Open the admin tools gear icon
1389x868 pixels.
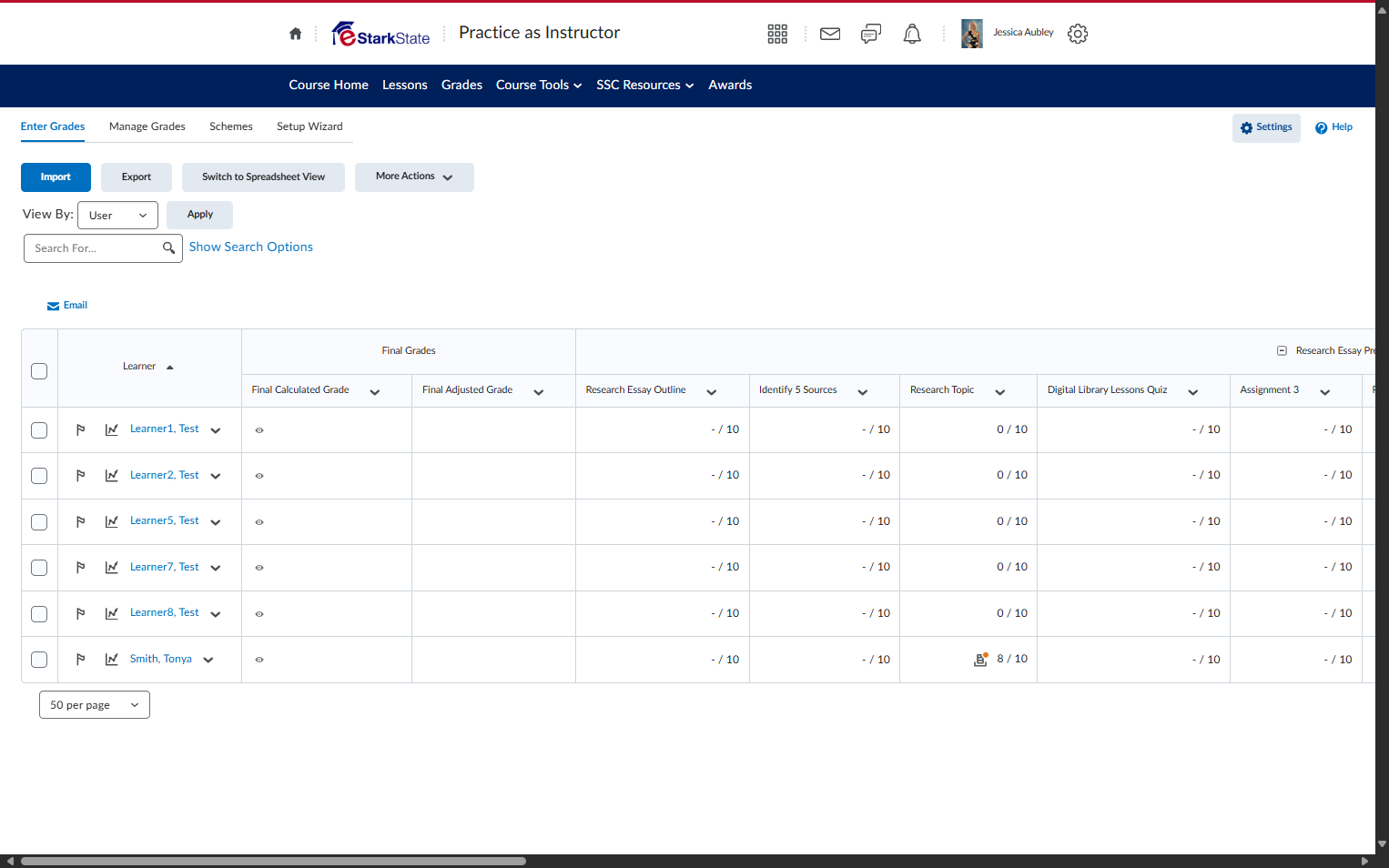(x=1078, y=34)
